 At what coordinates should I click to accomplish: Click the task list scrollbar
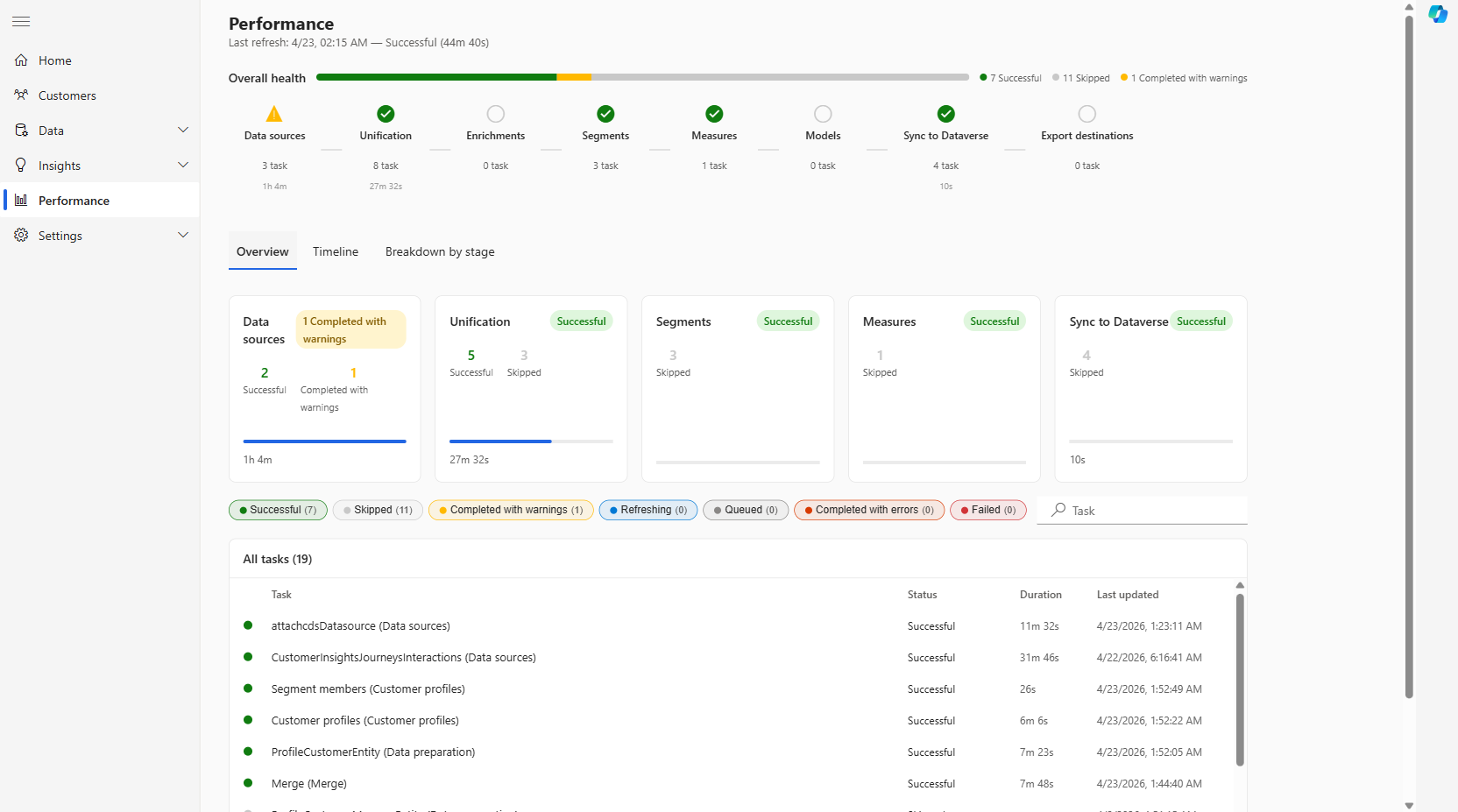click(1240, 680)
